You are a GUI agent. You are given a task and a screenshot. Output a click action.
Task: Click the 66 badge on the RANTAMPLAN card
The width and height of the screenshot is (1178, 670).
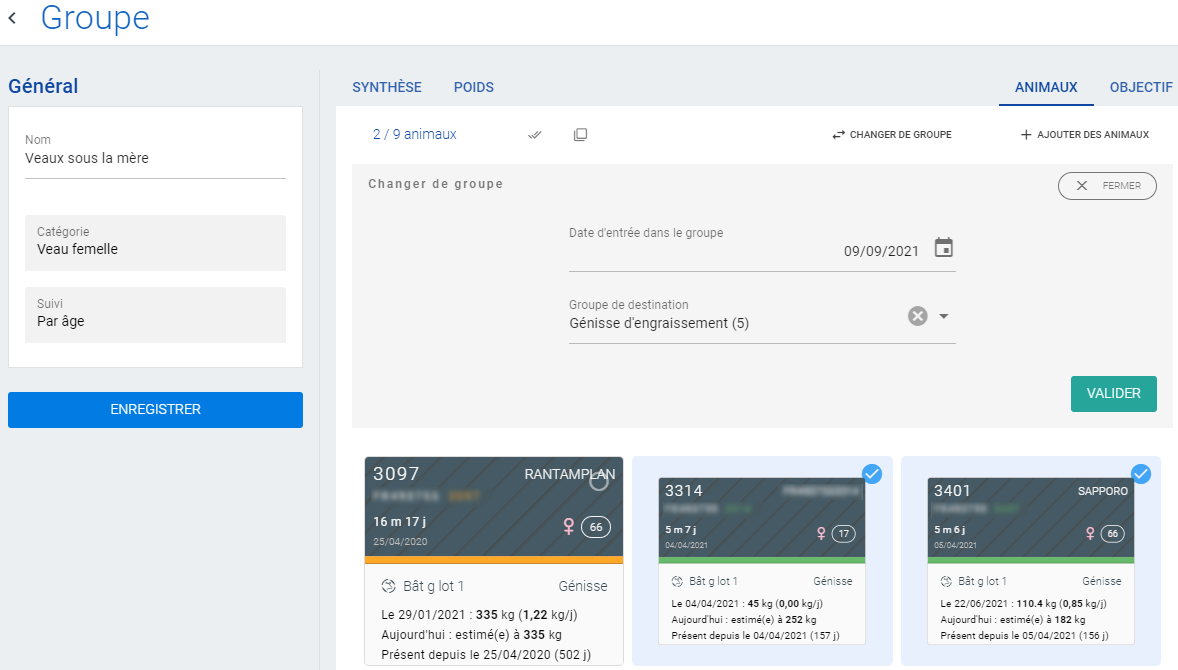596,527
